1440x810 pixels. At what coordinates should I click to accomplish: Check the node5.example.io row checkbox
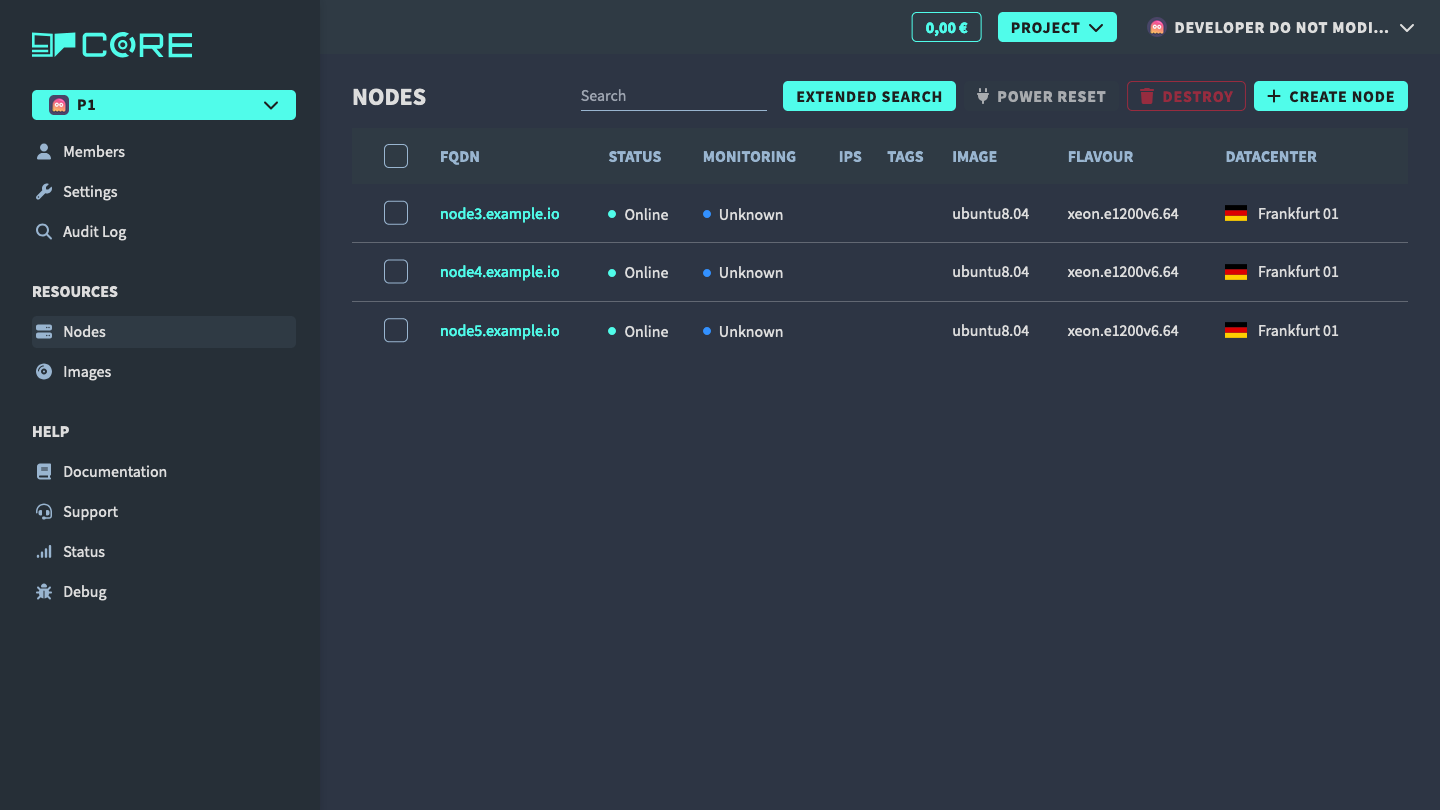point(396,330)
